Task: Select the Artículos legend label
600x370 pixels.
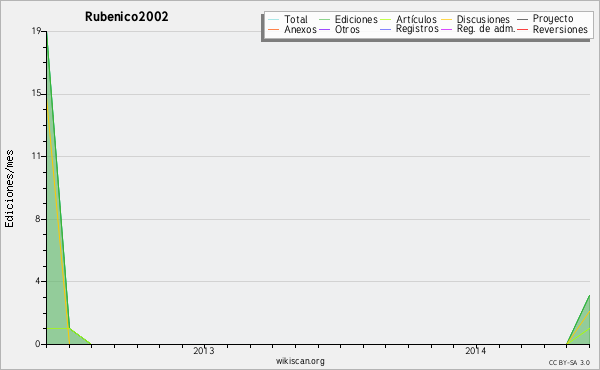Action: (x=416, y=19)
